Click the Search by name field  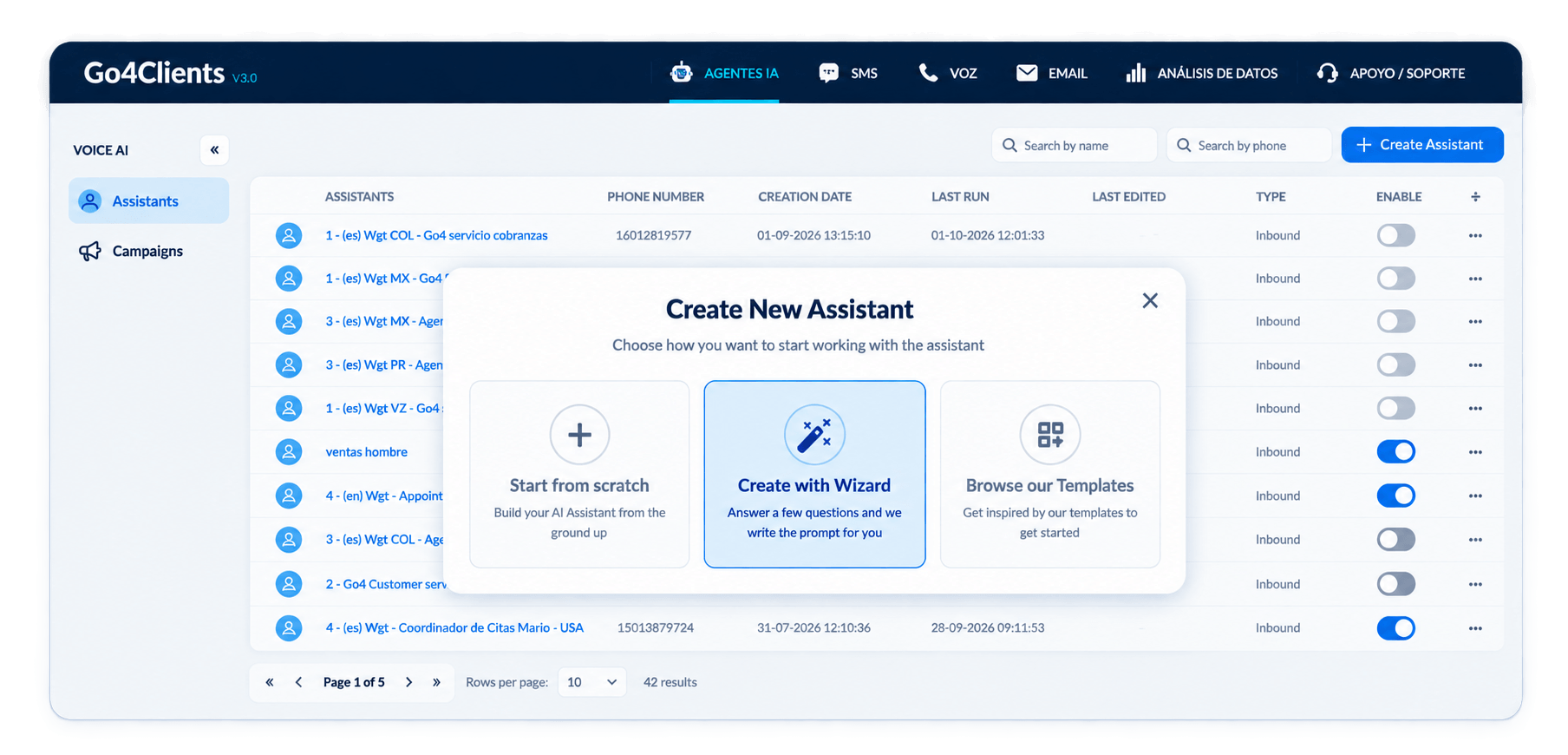(x=1074, y=145)
